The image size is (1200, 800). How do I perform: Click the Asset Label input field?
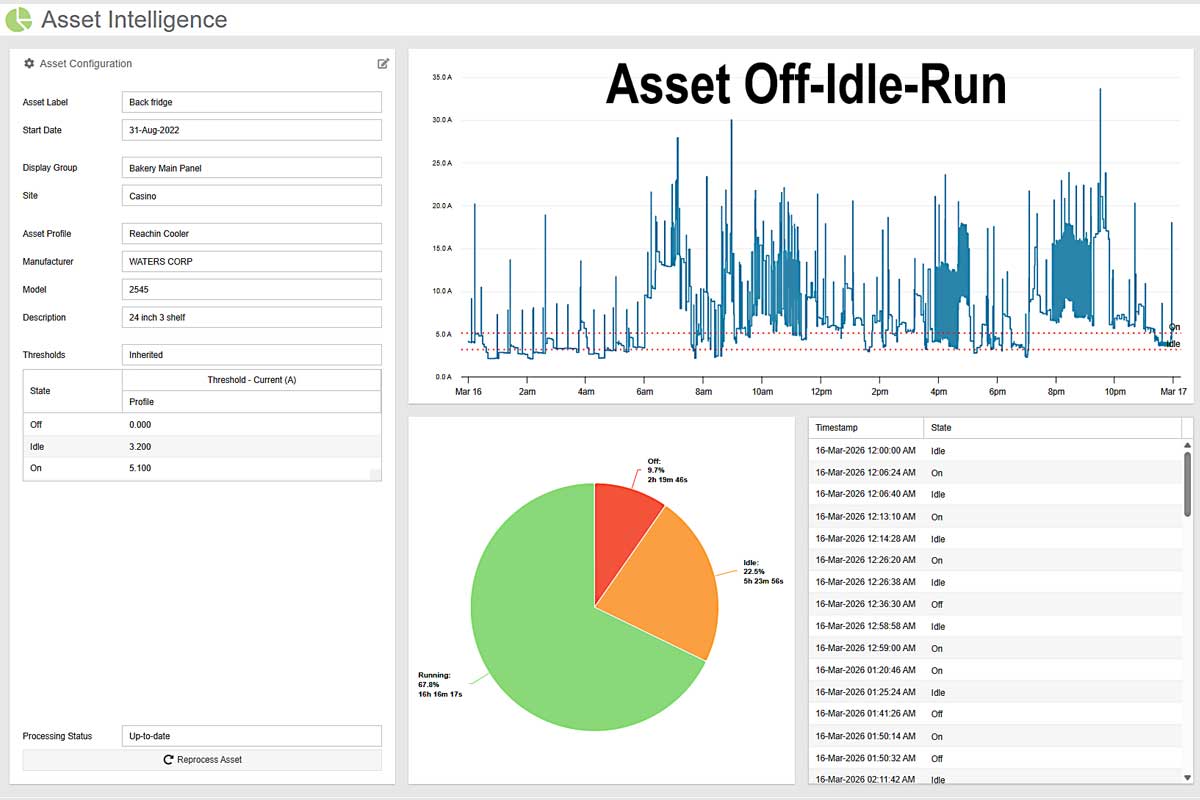(x=251, y=102)
